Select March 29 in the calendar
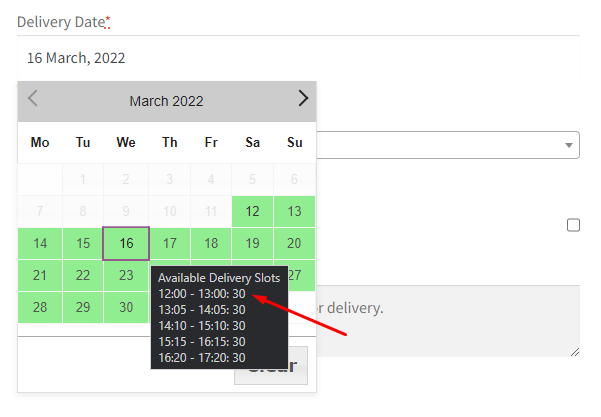This screenshot has height=417, width=601. 83,307
